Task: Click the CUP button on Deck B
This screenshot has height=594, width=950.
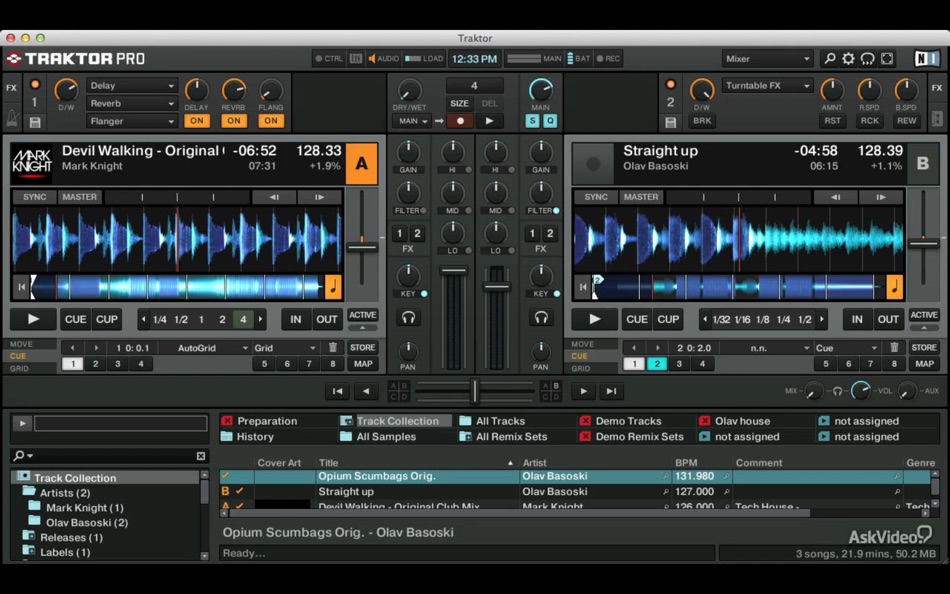Action: [668, 320]
